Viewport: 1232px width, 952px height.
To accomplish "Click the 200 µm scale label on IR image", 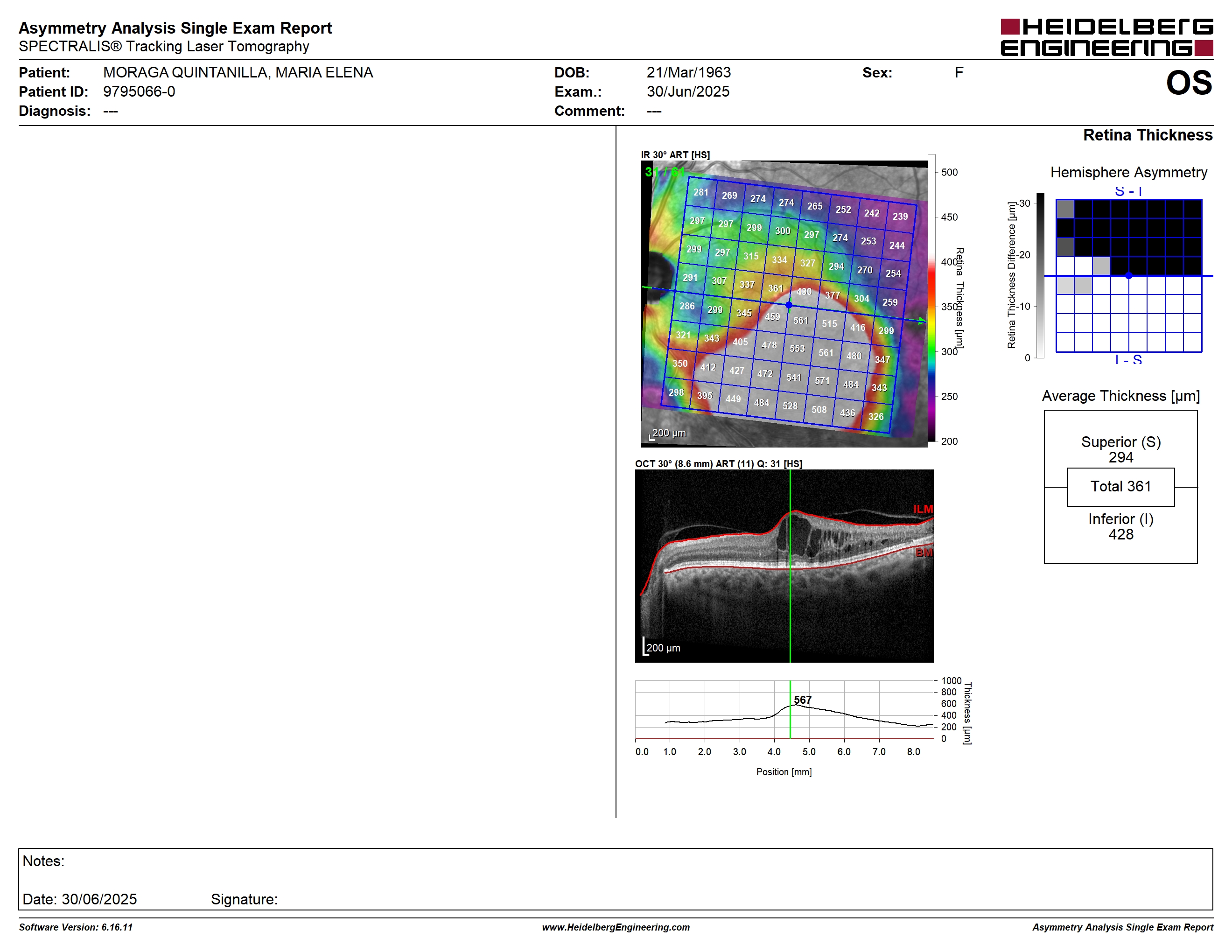I will [669, 433].
